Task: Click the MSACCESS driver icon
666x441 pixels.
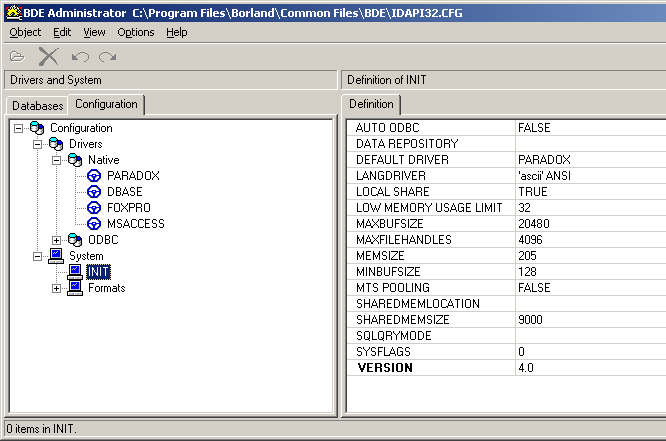Action: coord(94,224)
